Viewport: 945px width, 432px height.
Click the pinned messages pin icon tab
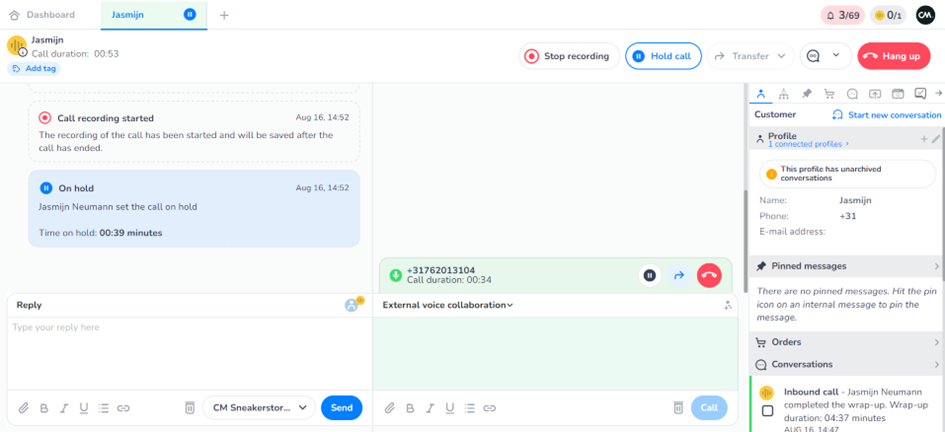coord(806,94)
